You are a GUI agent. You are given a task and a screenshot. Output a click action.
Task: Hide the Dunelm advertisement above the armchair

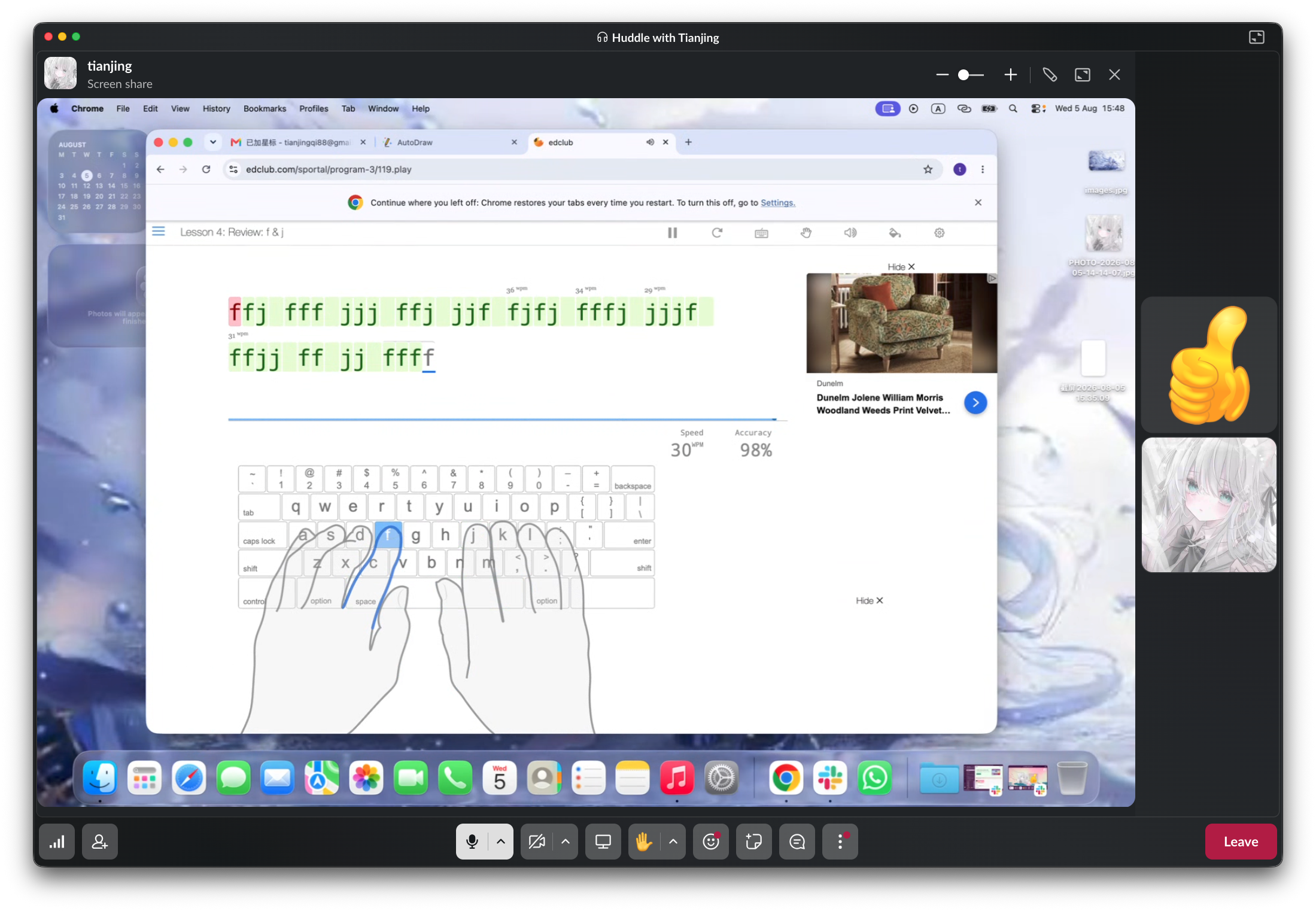(x=901, y=267)
